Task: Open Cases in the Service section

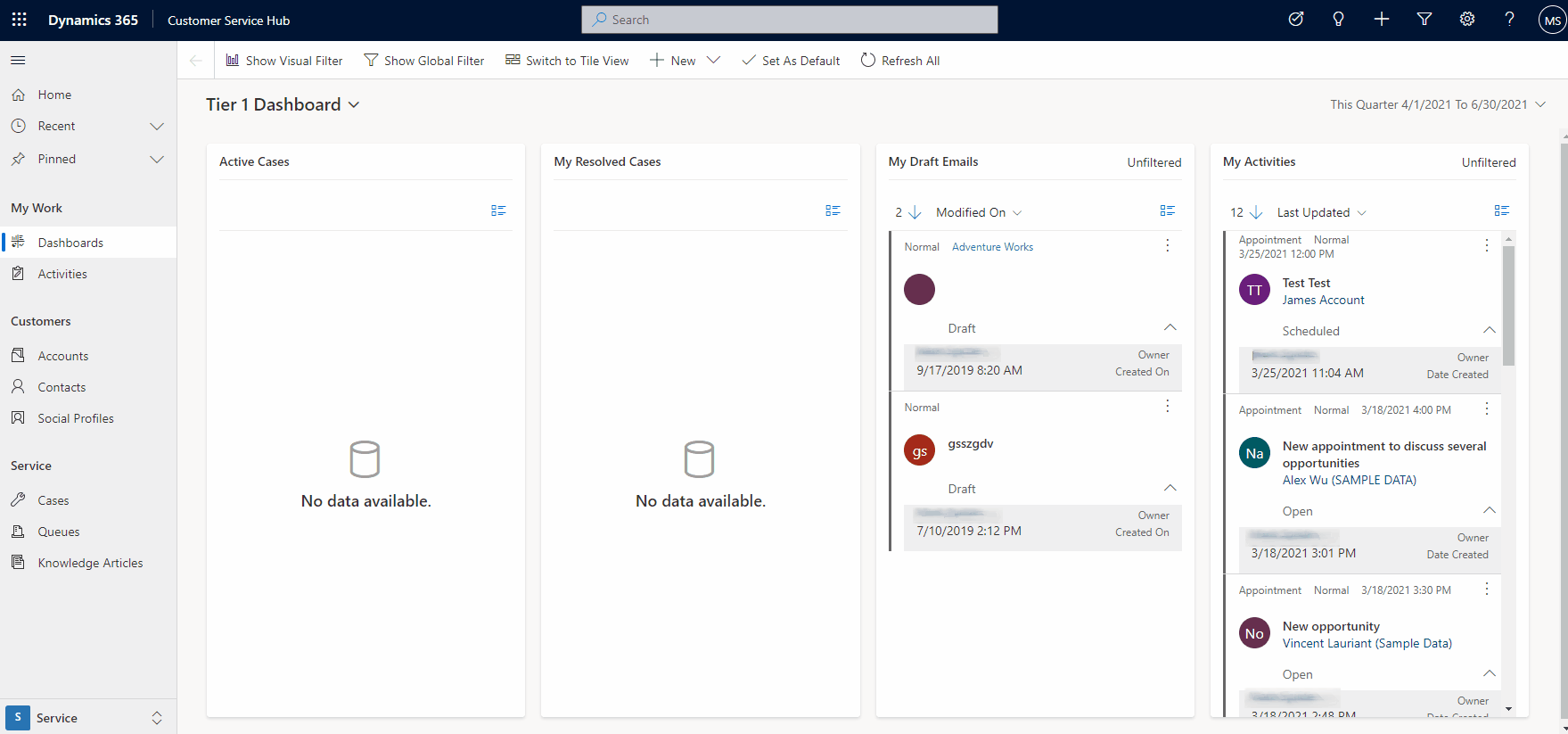Action: click(53, 500)
